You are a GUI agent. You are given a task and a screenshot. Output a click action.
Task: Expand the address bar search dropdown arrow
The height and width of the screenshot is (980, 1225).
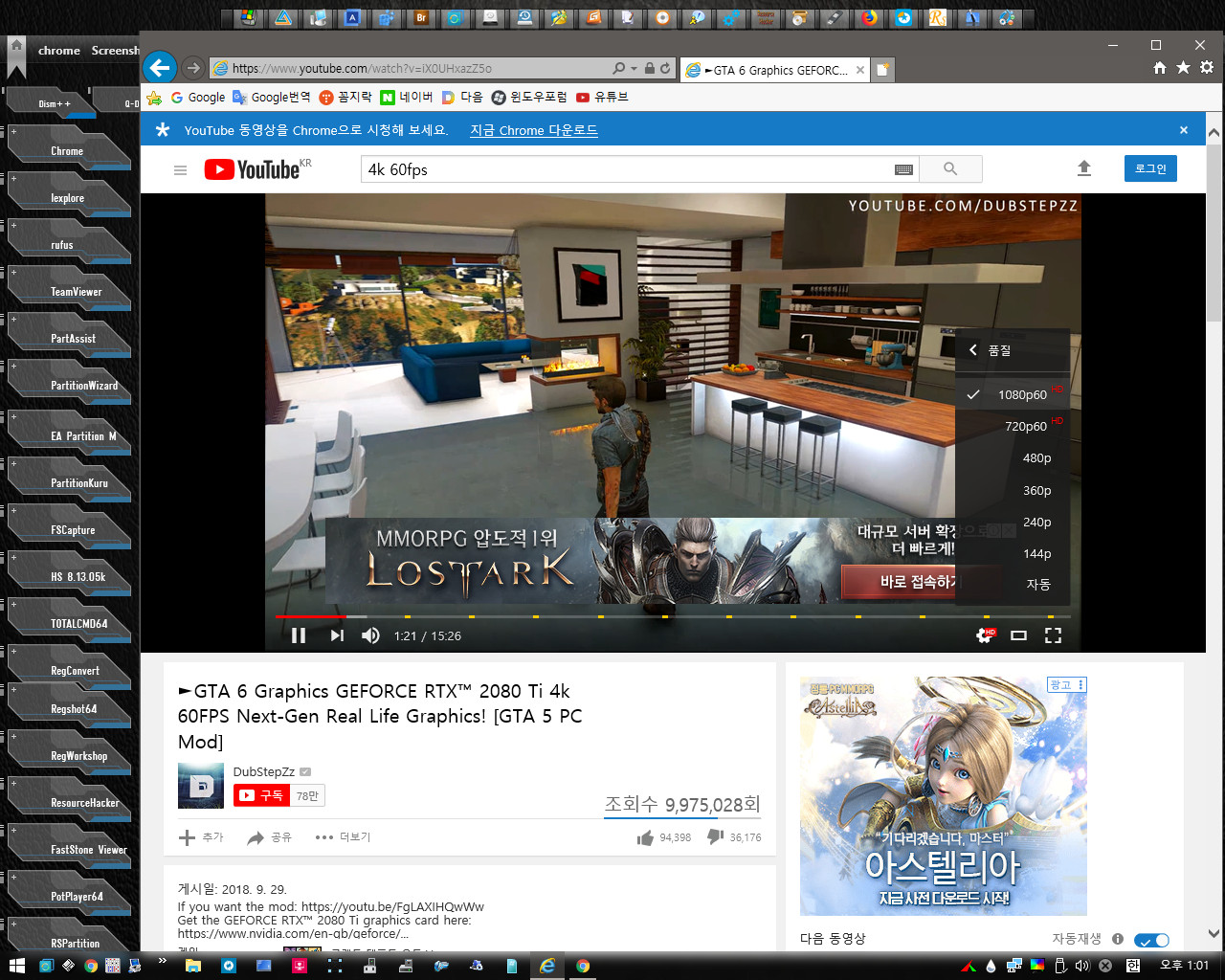[634, 69]
